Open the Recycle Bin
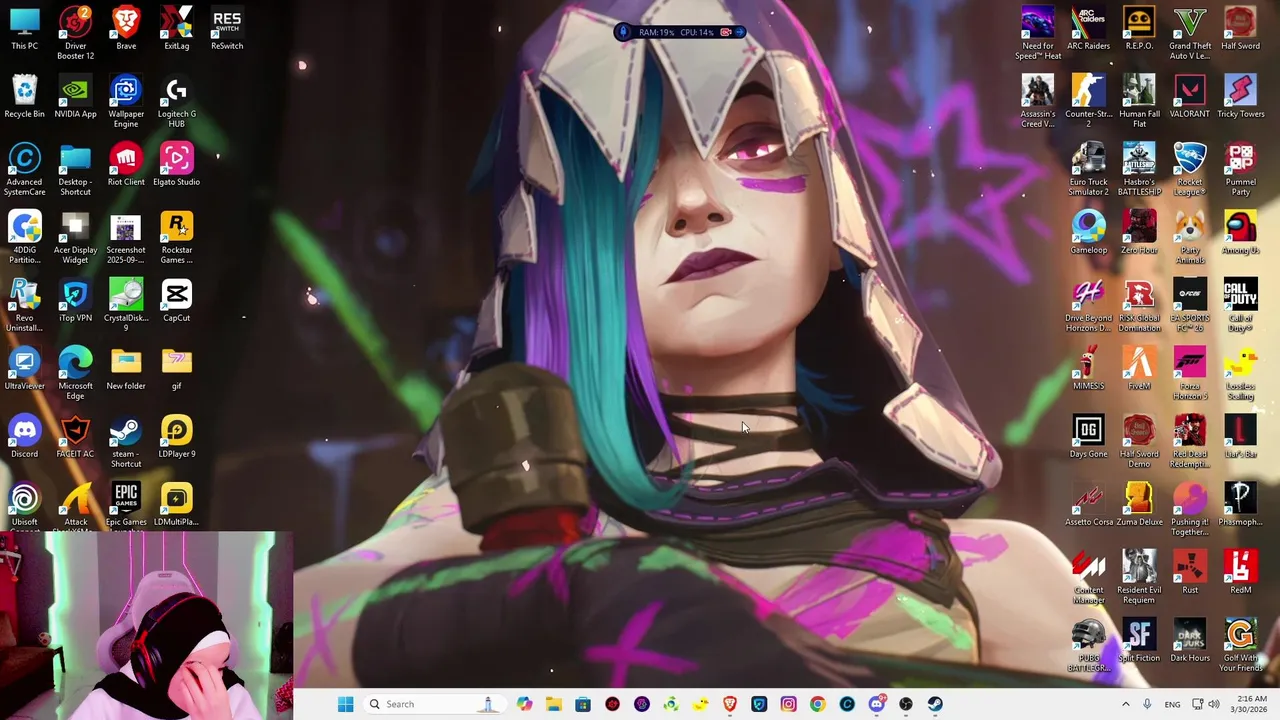 (x=25, y=96)
